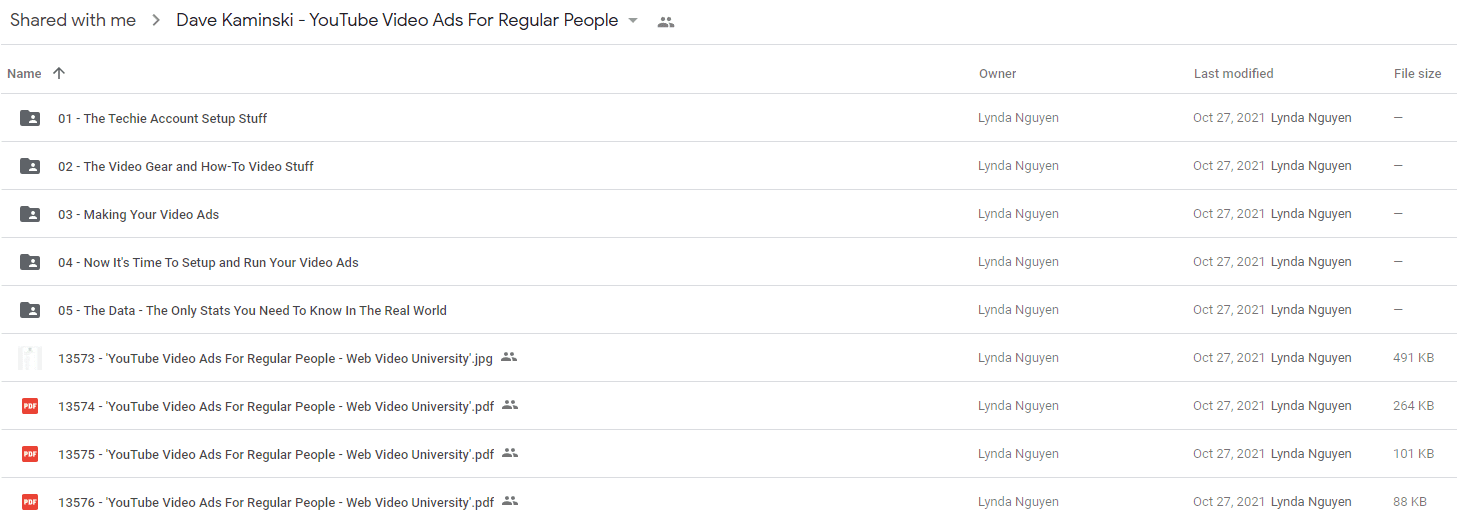Open the JPG thumbnail of file 13573

tap(30, 358)
